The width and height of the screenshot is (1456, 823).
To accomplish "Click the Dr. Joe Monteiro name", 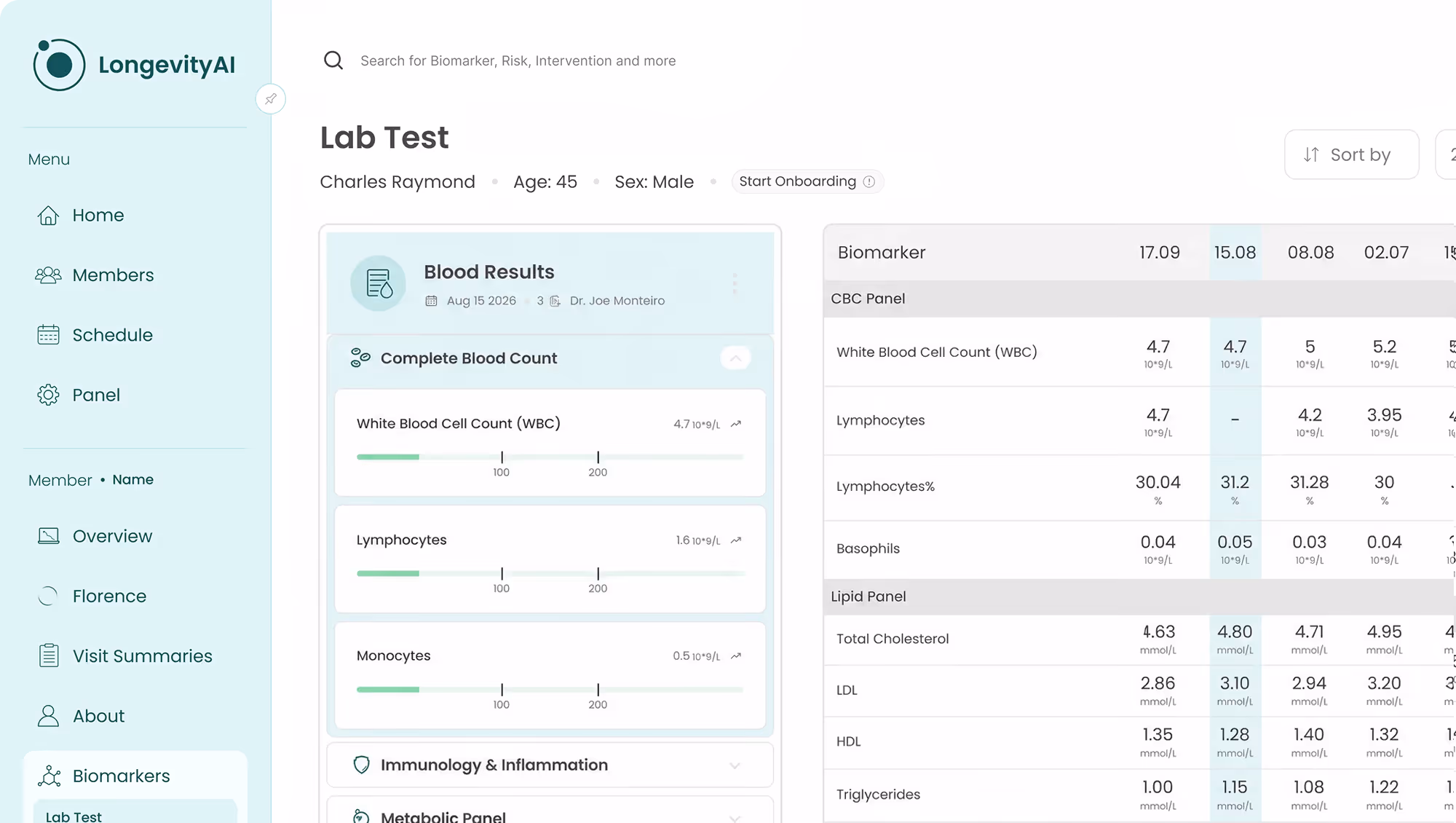I will (x=617, y=301).
